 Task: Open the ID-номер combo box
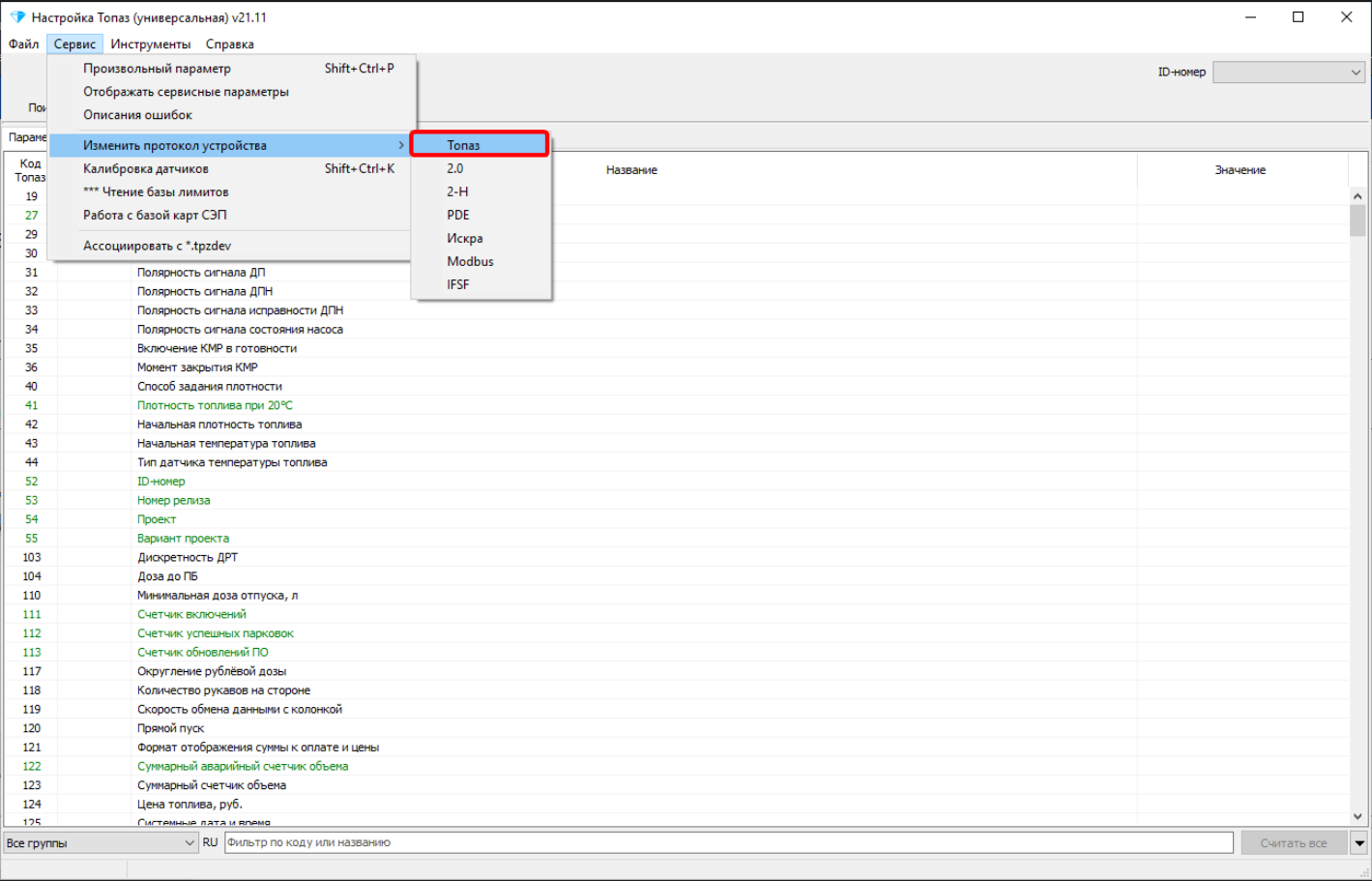pos(1288,73)
